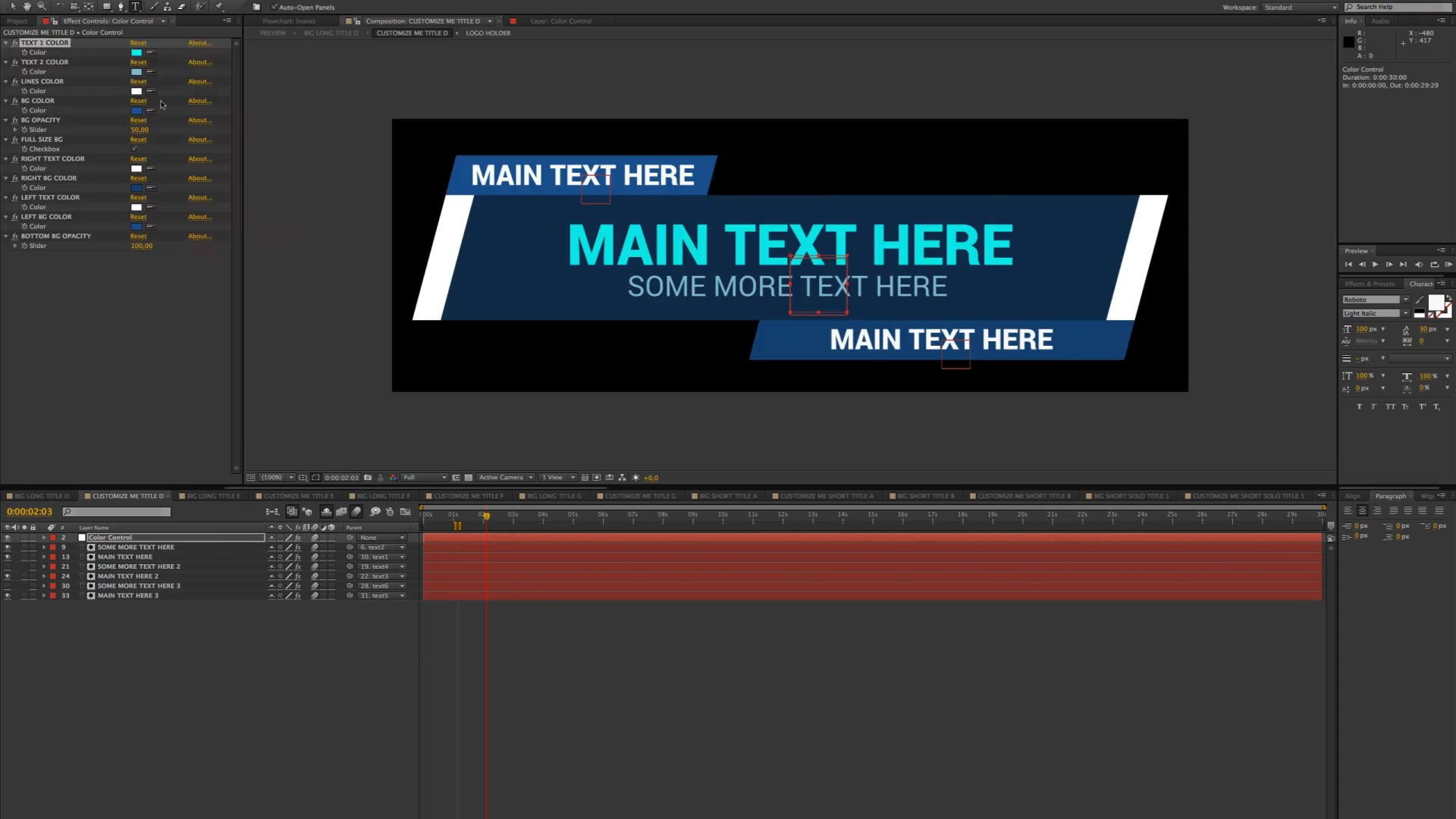This screenshot has width=1456, height=819.
Task: Enable Faux Italic in Character panel
Action: tap(1373, 406)
